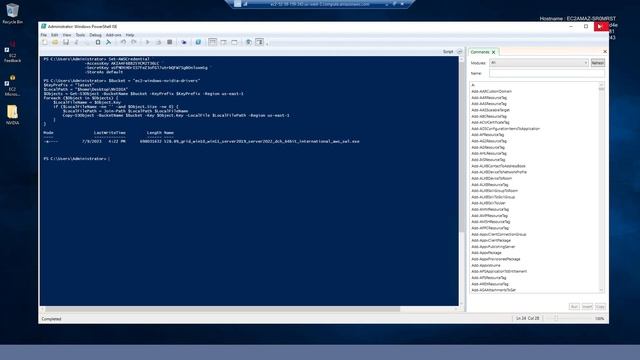Click the Save script floppy icon
This screenshot has width=640, height=360.
coord(65,42)
